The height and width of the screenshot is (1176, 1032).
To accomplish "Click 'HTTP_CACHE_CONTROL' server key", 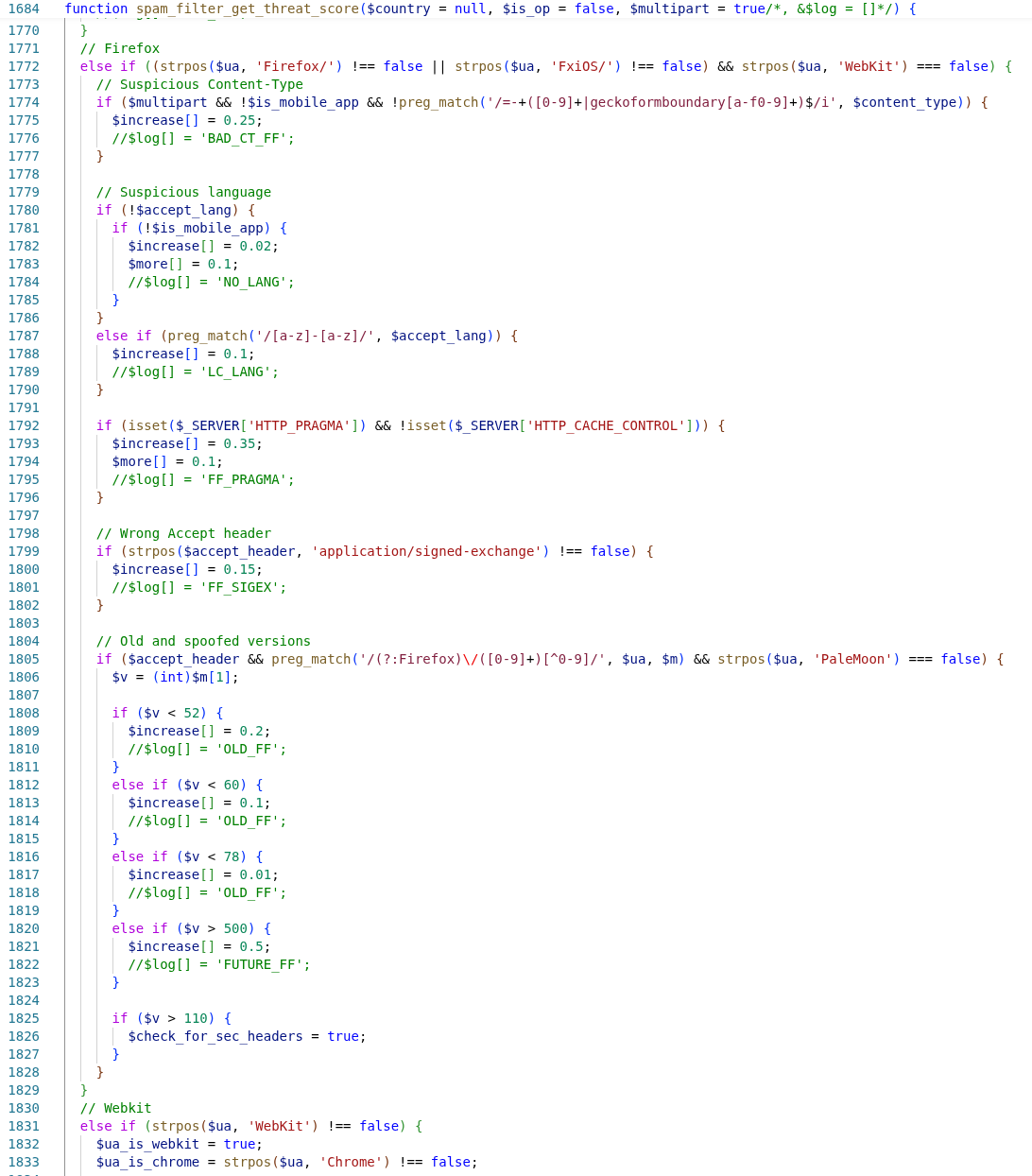I will 606,425.
